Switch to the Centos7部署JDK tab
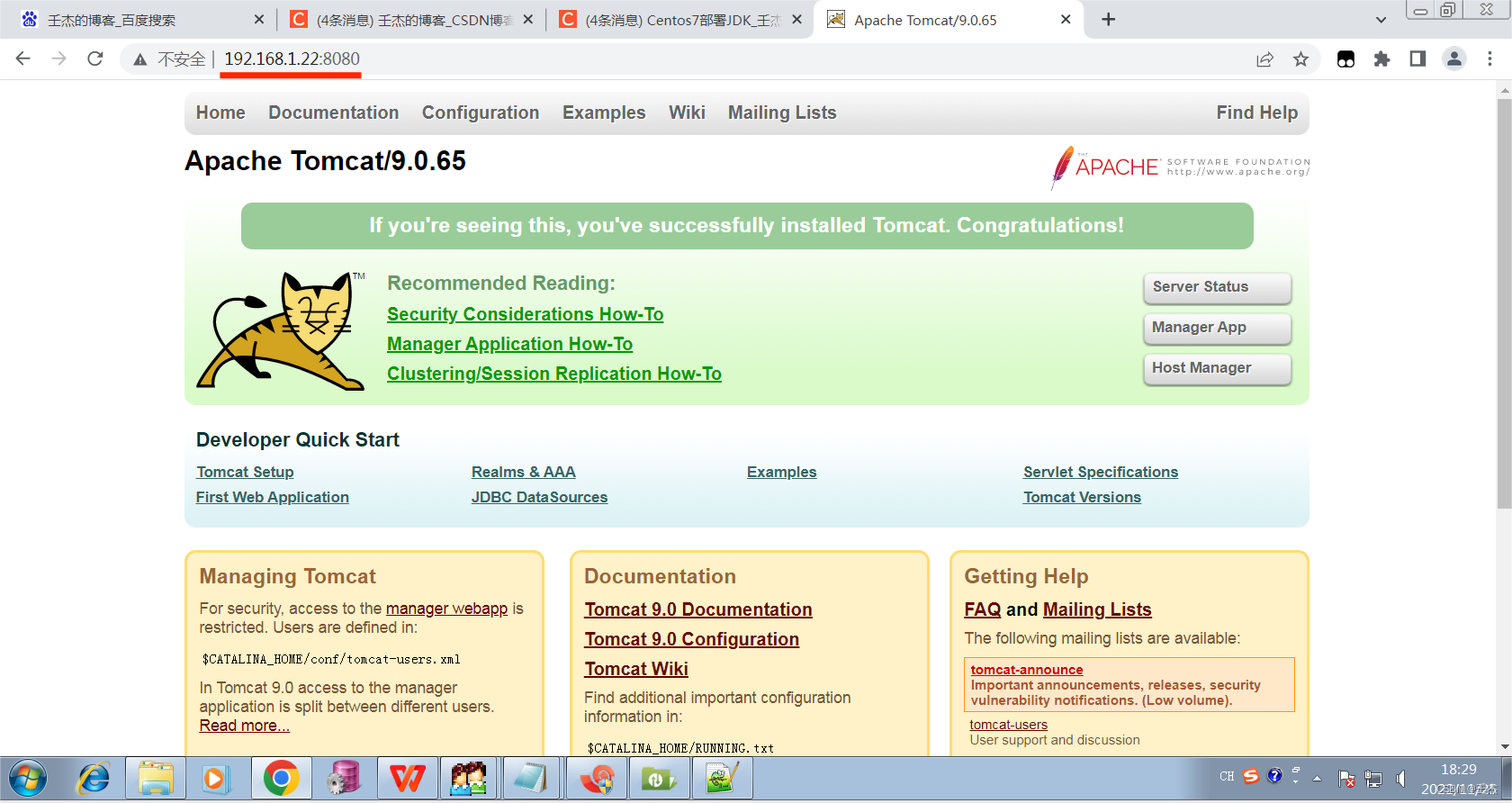Image resolution: width=1512 pixels, height=803 pixels. click(x=679, y=20)
